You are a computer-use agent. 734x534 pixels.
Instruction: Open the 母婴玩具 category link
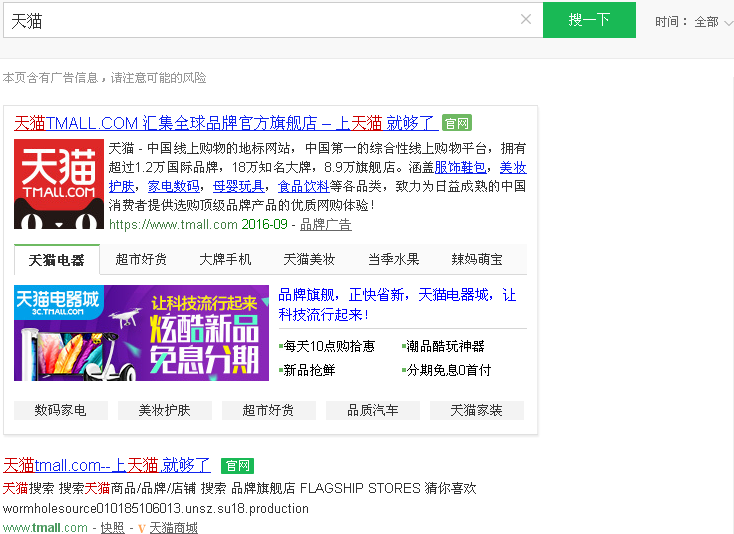(238, 186)
